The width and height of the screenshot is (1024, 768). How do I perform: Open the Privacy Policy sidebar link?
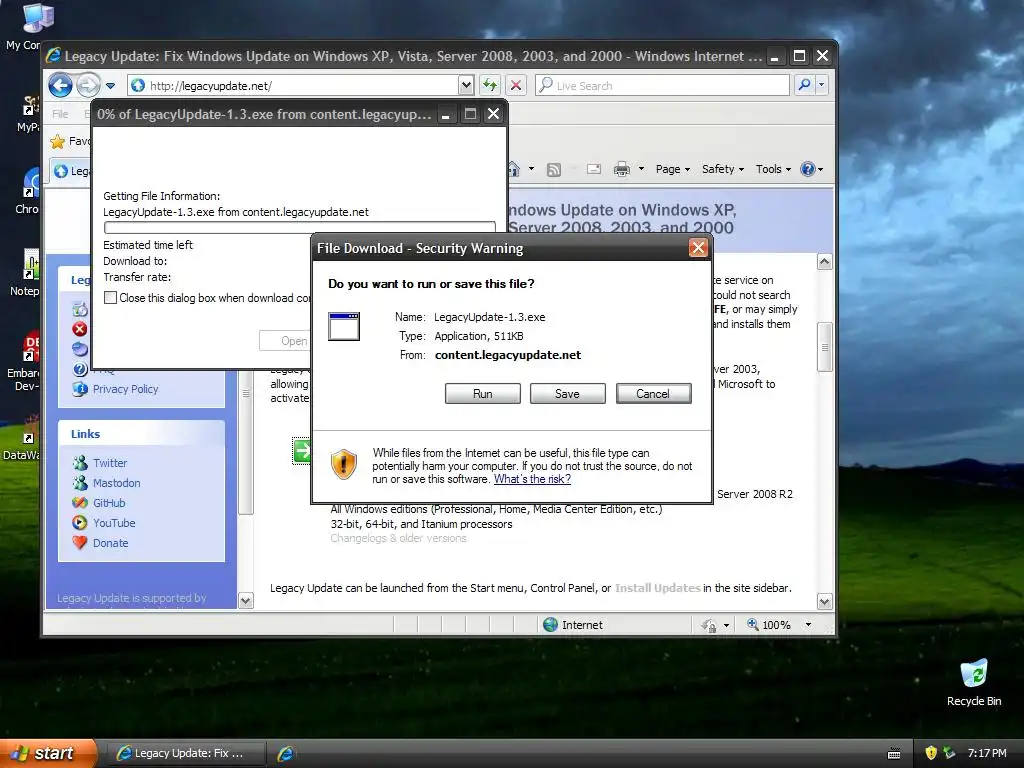tap(125, 389)
